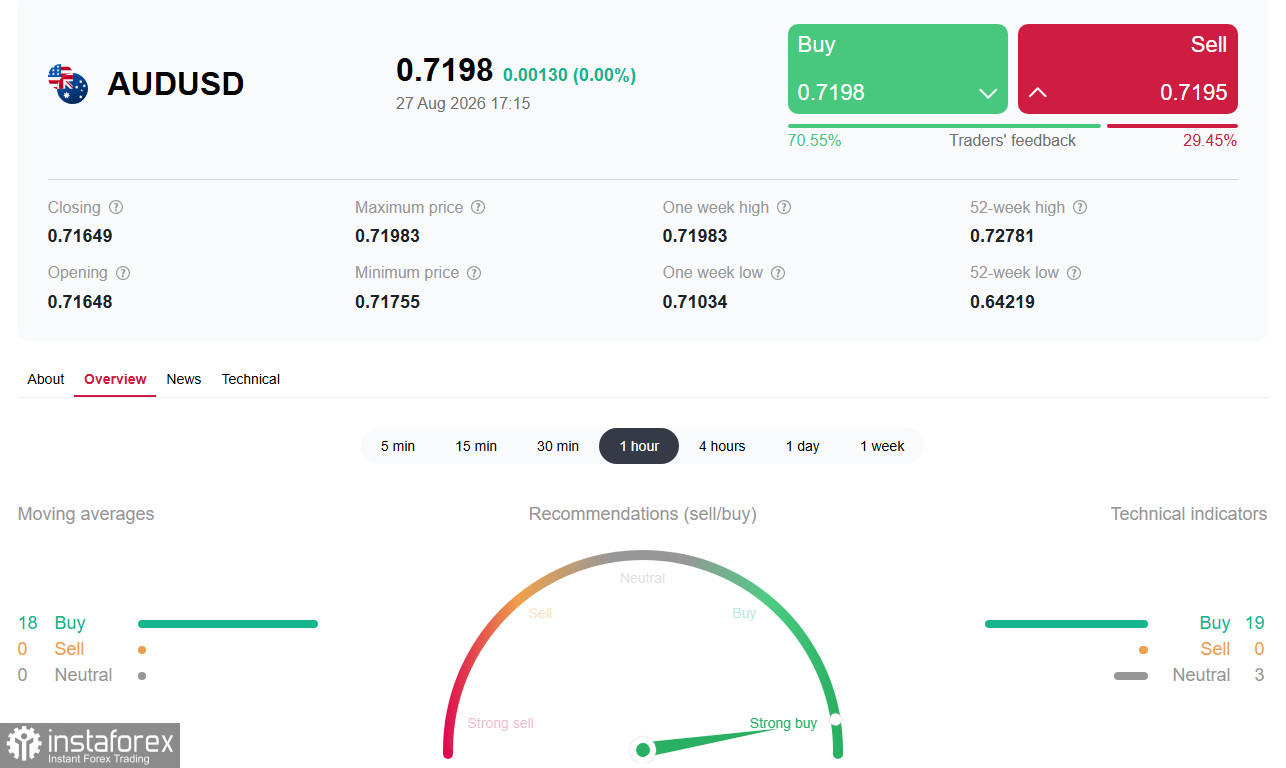Screen dimensions: 1286x768
Task: Click the Technical indicators Neutral gray bar
Action: tap(1131, 676)
